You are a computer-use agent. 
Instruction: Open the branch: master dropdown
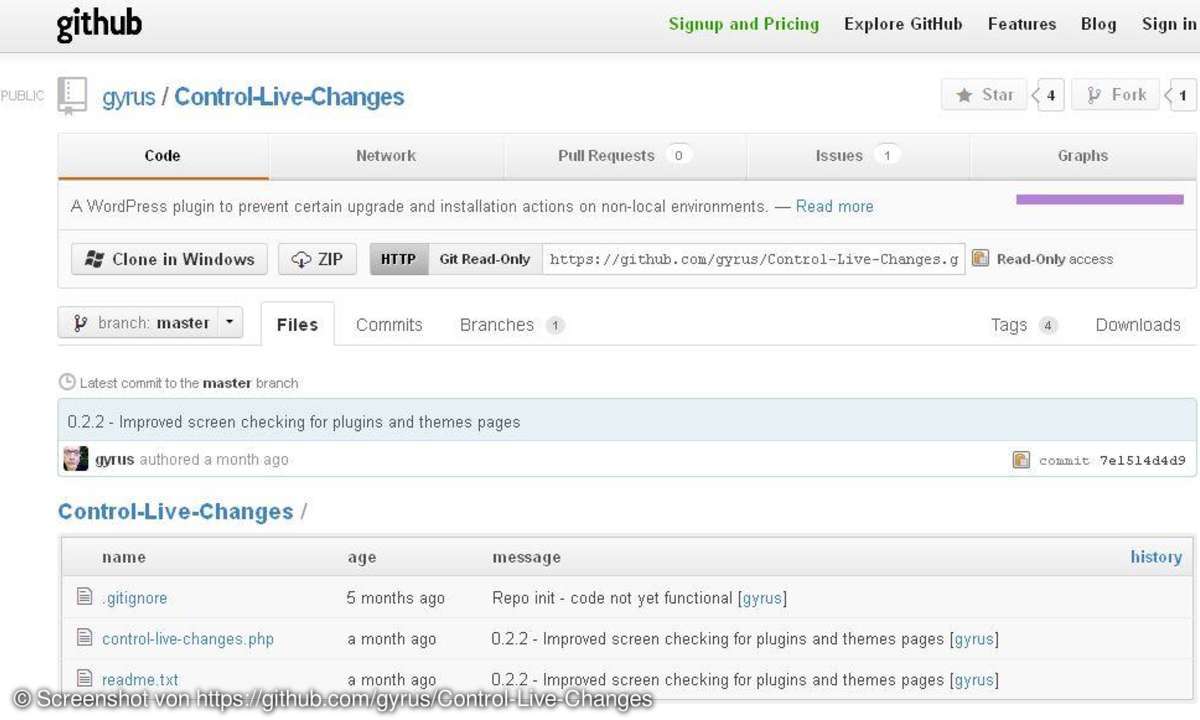point(150,323)
